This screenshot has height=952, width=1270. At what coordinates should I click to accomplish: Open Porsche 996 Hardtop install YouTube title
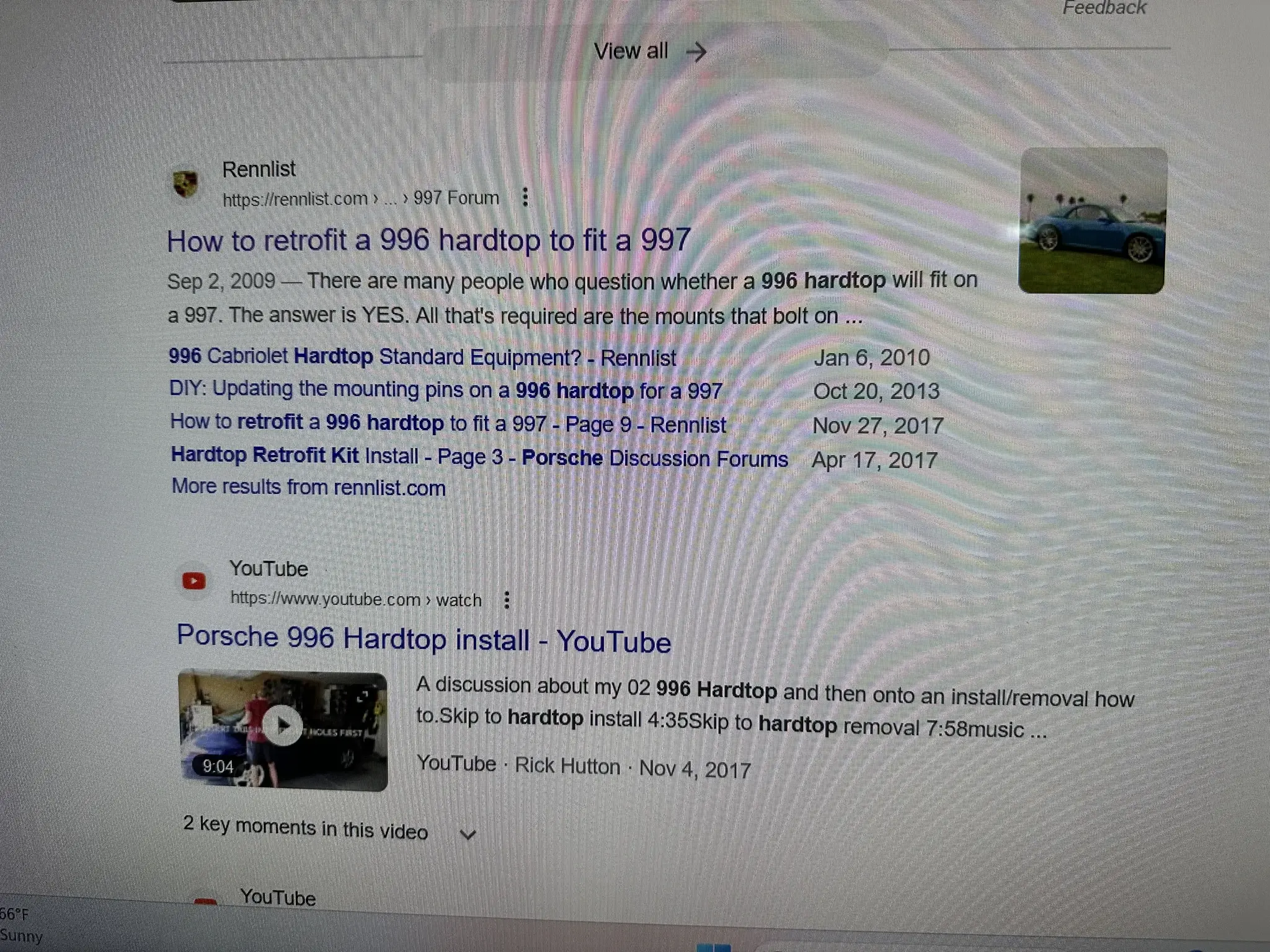click(424, 638)
